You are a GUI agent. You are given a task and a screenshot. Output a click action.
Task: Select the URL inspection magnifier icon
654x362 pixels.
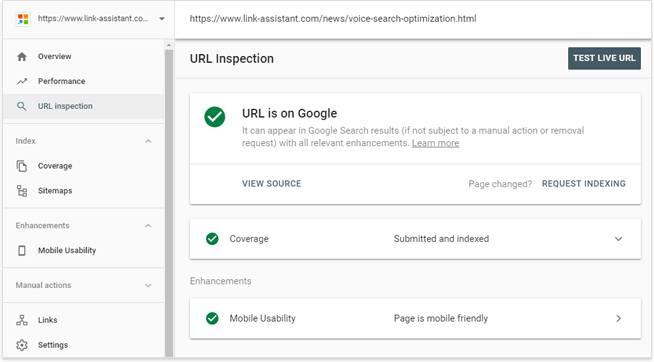[21, 106]
